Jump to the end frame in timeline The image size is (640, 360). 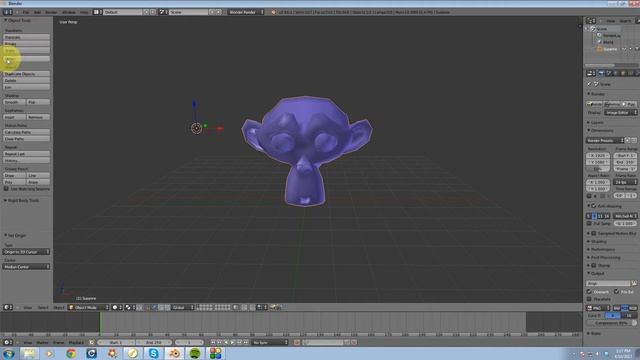[246, 342]
